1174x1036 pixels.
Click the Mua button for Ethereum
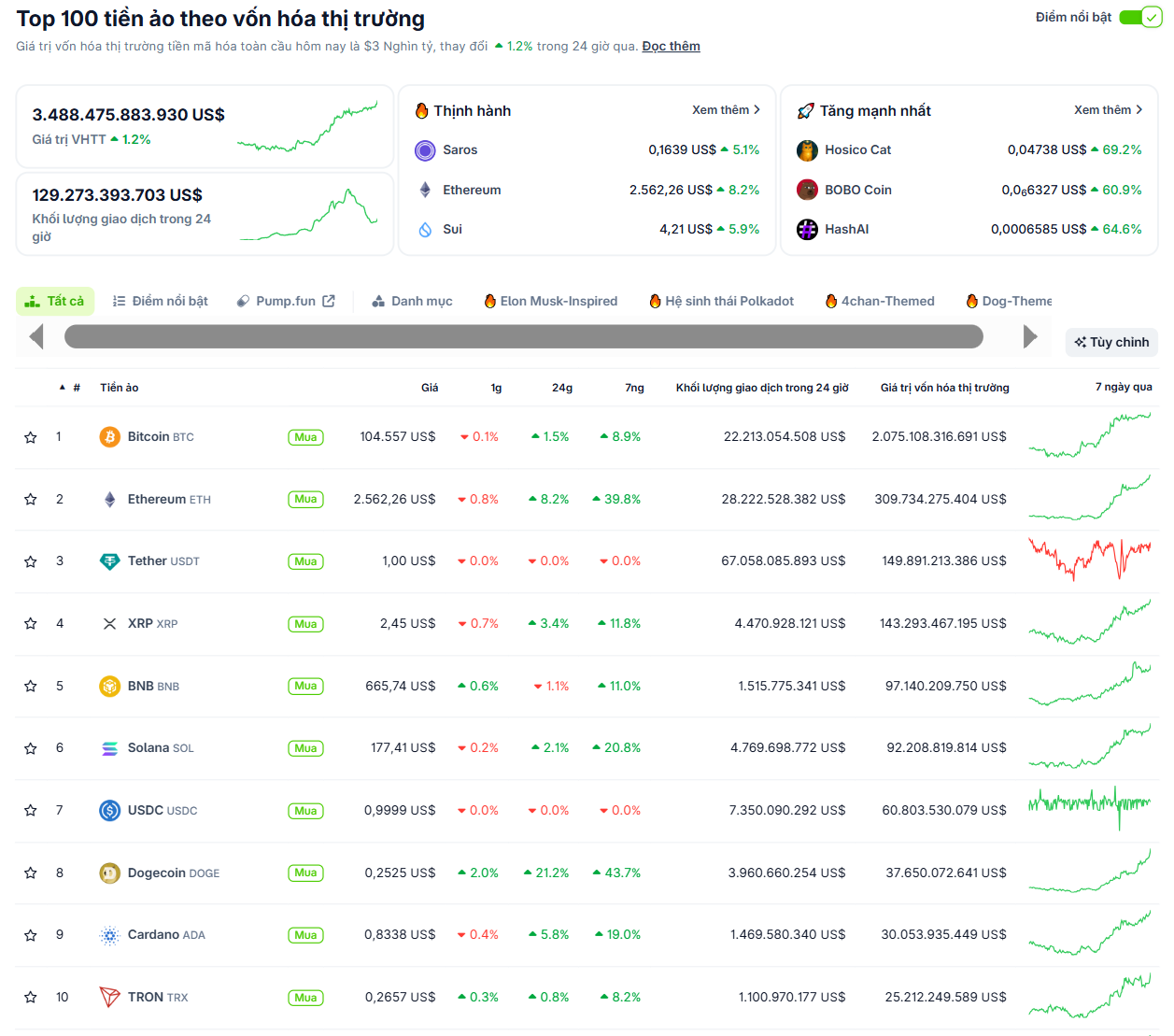(305, 500)
